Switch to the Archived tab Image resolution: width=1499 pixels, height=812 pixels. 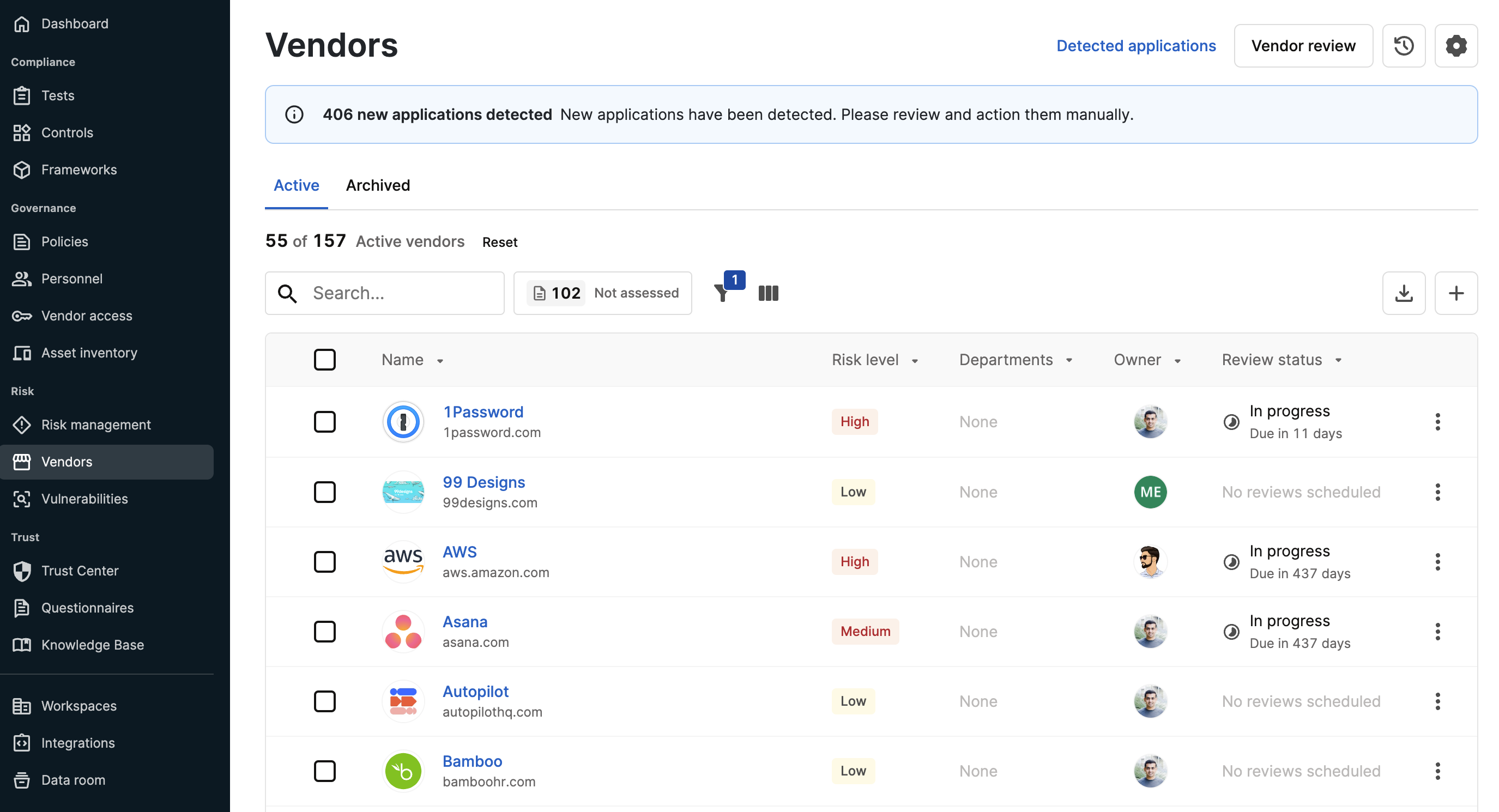point(378,185)
